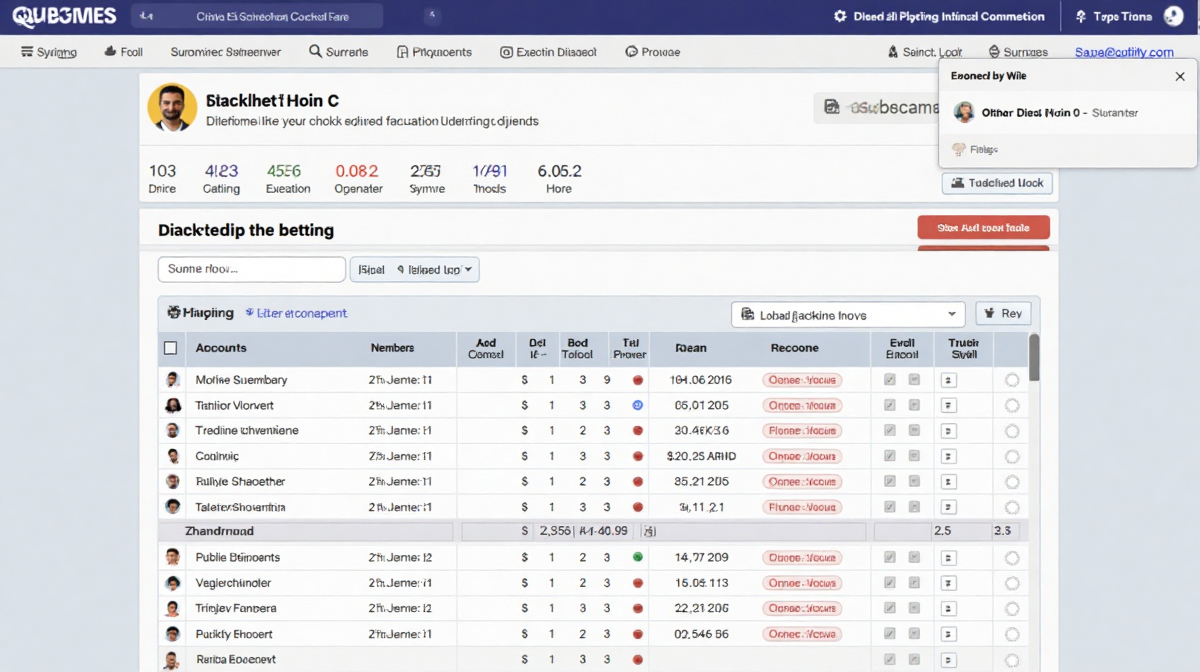Click the avatar in the Triinjev Fanoera row
This screenshot has height=672, width=1200.
click(x=173, y=608)
